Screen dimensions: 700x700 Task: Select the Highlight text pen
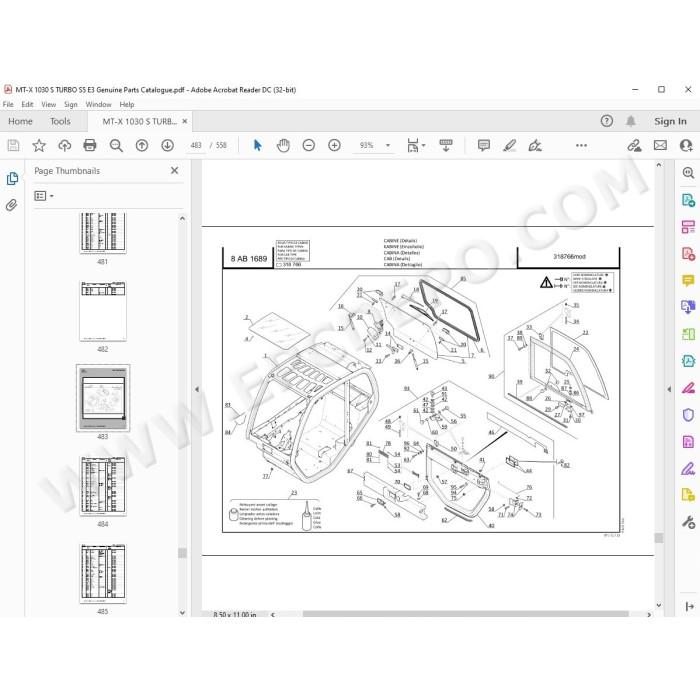[x=509, y=146]
